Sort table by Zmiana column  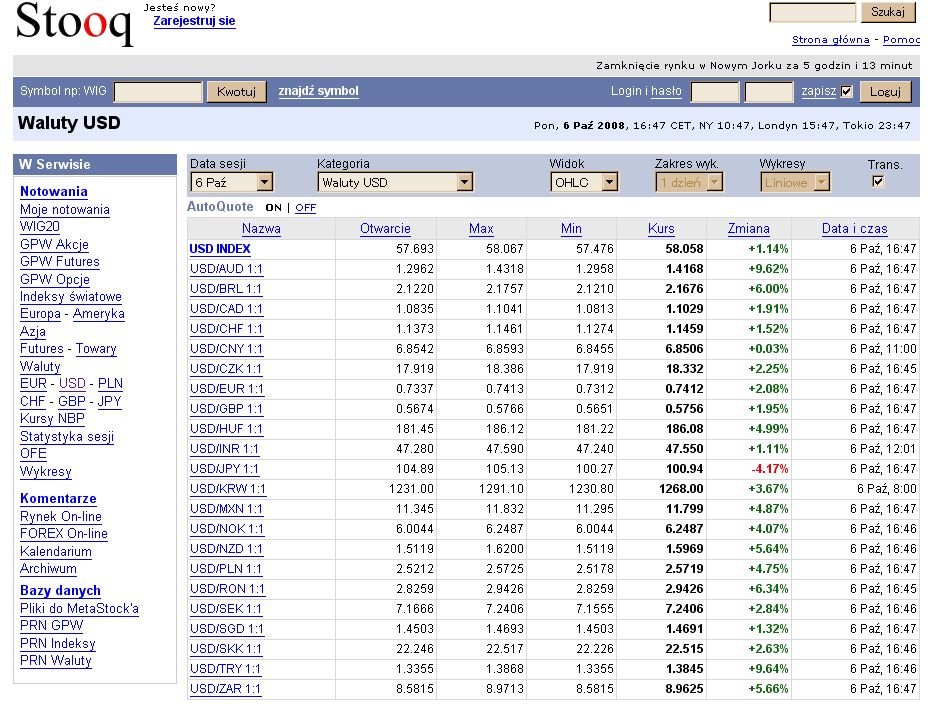749,228
